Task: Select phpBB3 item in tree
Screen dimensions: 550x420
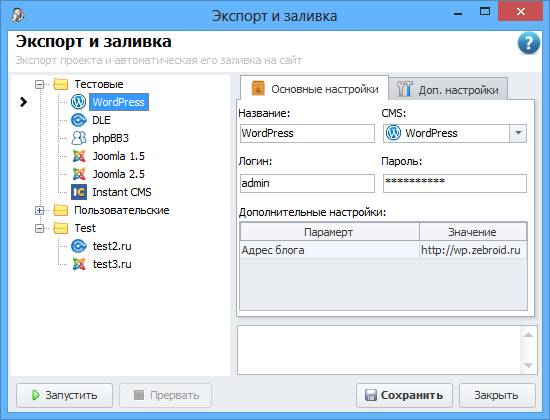Action: [x=110, y=138]
